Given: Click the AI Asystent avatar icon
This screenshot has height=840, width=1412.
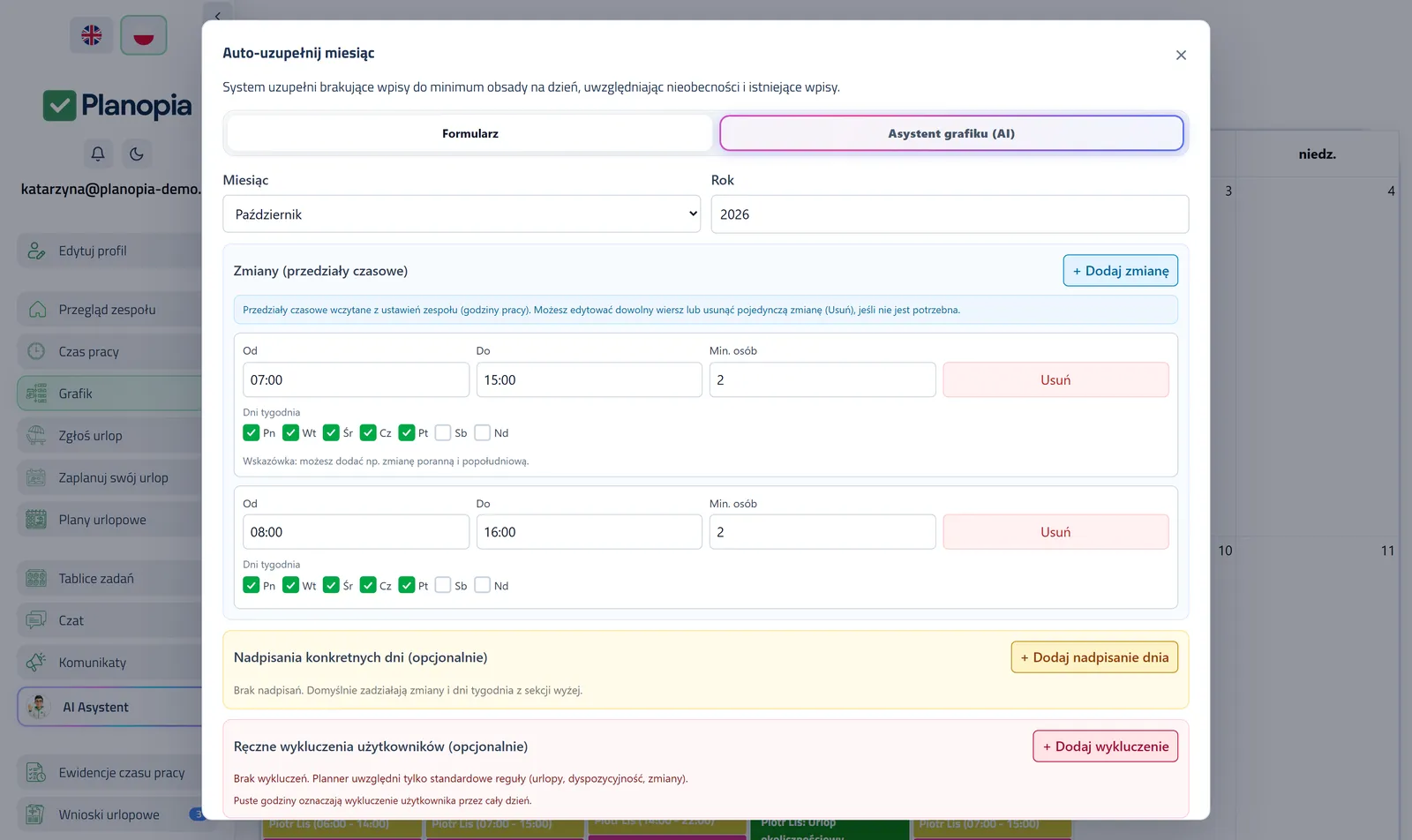Looking at the screenshot, I should [38, 707].
